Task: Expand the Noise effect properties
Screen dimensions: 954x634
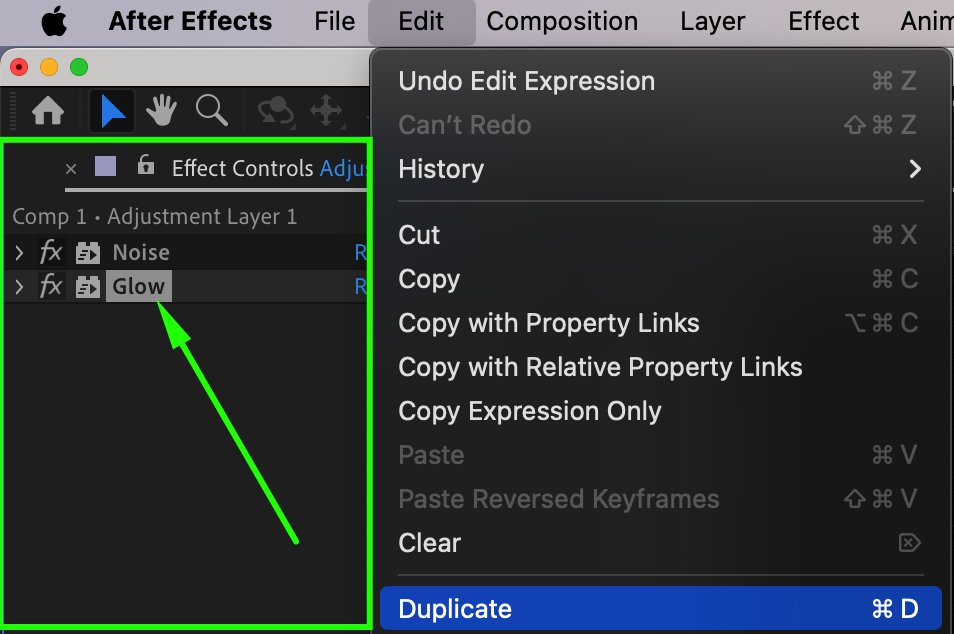Action: pyautogui.click(x=19, y=253)
